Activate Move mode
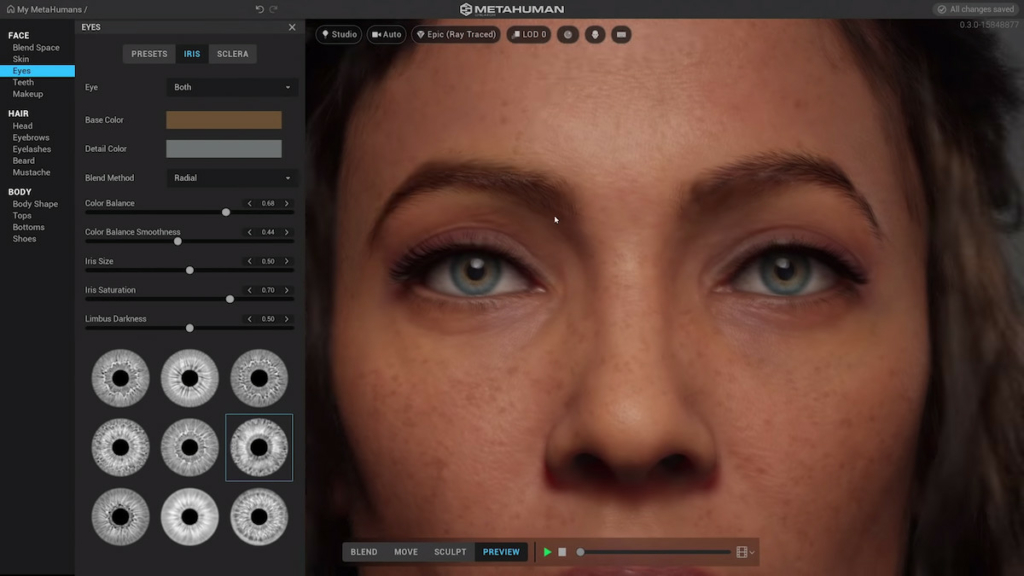Image resolution: width=1024 pixels, height=576 pixels. (x=406, y=552)
